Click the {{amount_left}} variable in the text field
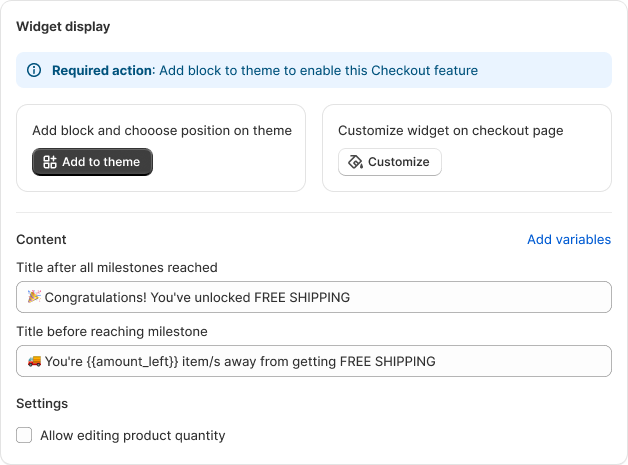Image resolution: width=628 pixels, height=465 pixels. coord(132,361)
